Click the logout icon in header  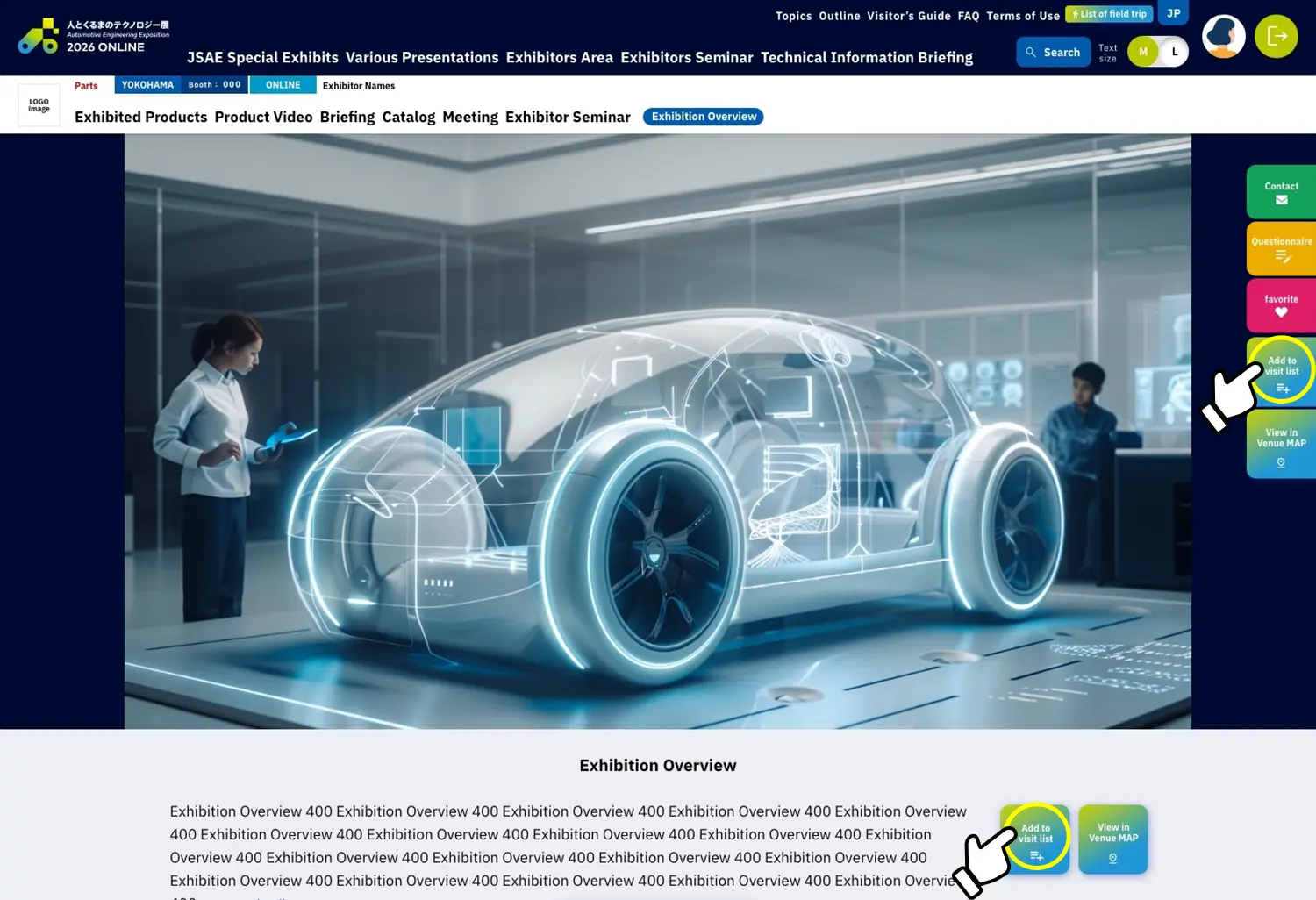click(1276, 37)
